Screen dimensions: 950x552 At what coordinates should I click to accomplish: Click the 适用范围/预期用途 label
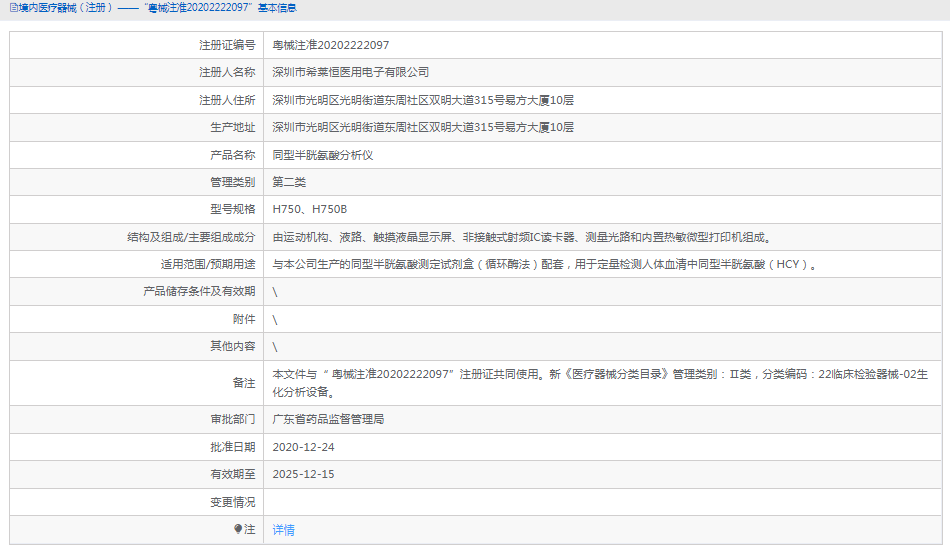[208, 265]
